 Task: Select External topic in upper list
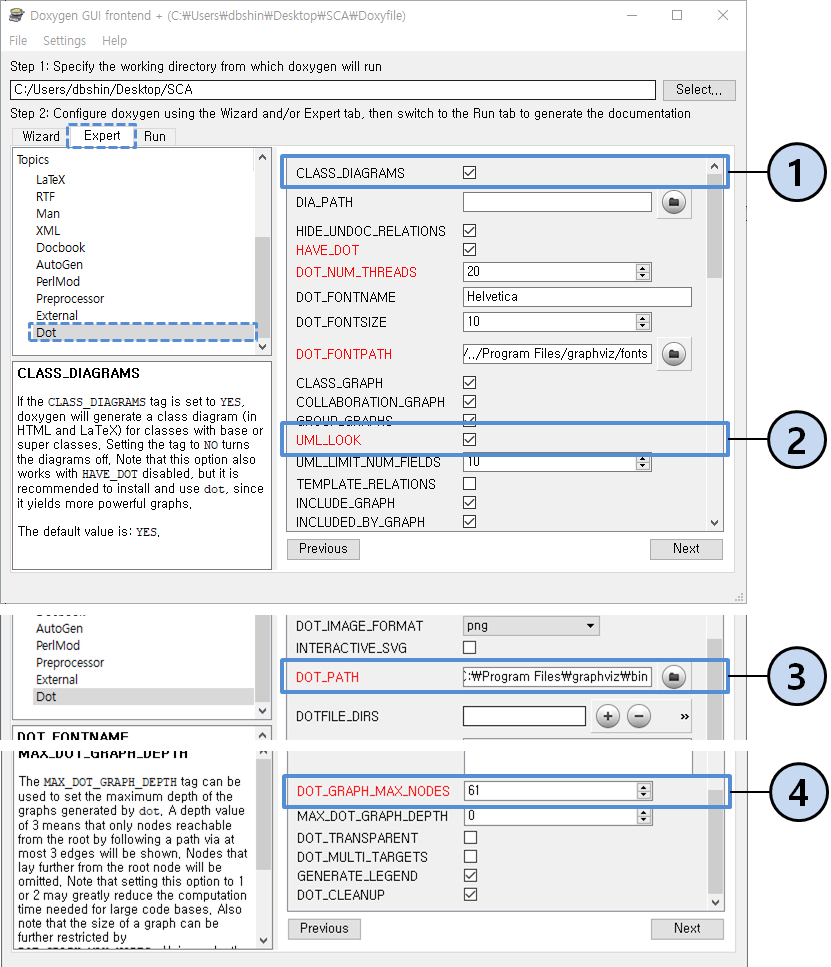click(57, 316)
